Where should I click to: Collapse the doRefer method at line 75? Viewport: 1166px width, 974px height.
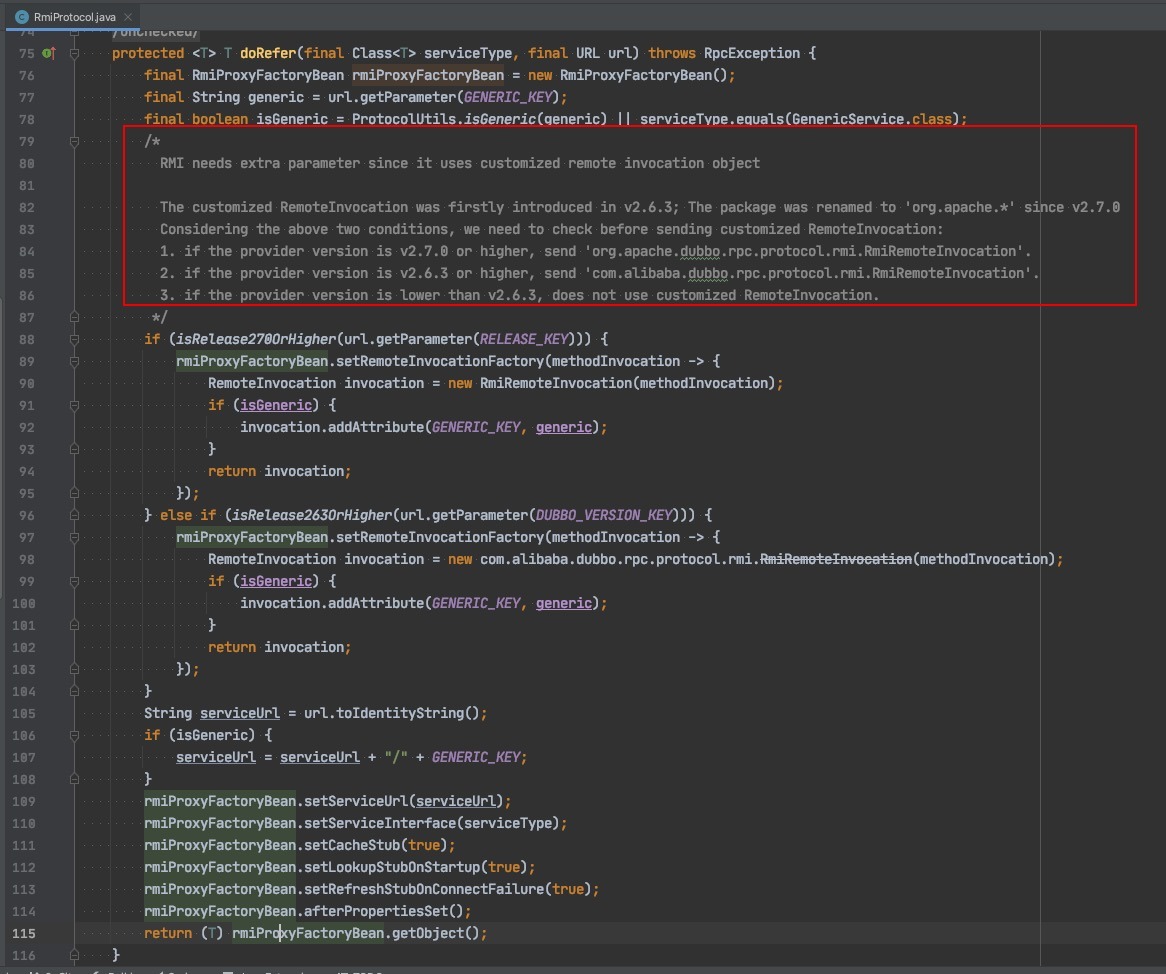[x=75, y=53]
